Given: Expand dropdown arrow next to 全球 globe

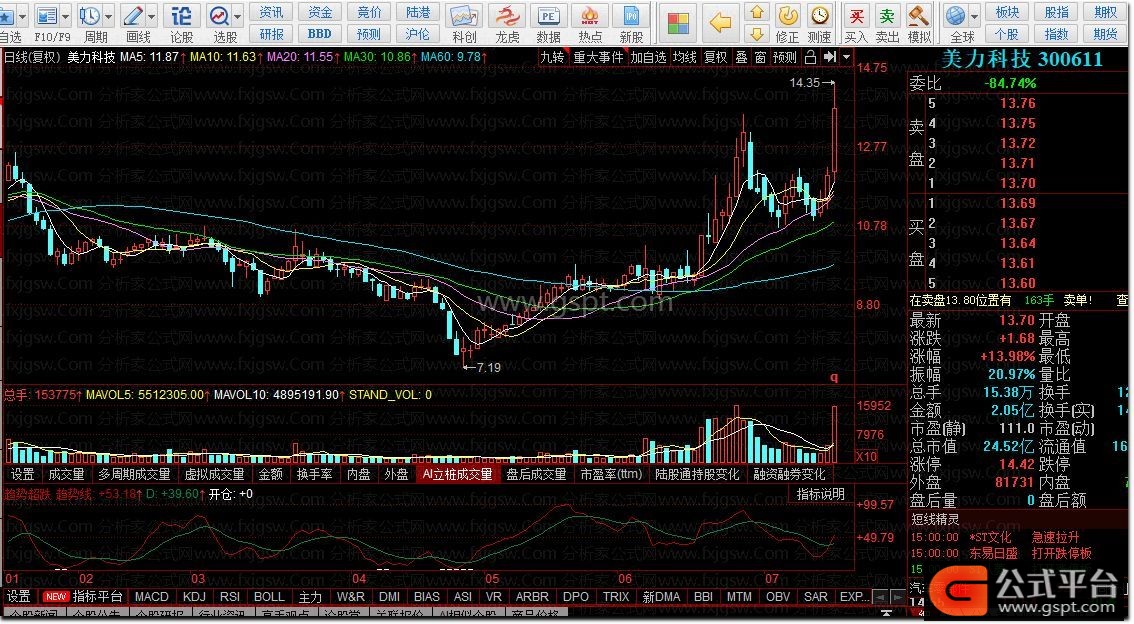Looking at the screenshot, I should click(975, 15).
